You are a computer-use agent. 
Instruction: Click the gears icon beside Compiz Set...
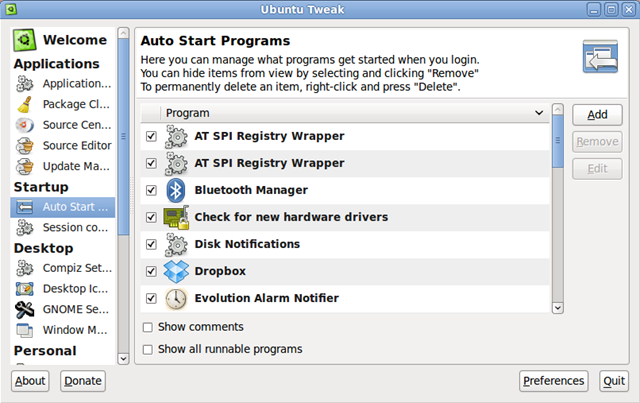pyautogui.click(x=24, y=268)
